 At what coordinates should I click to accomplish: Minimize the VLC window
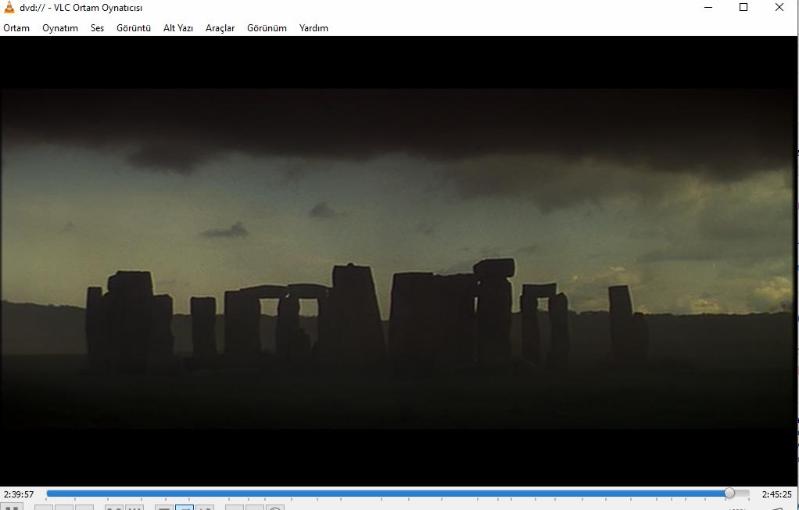[x=708, y=8]
